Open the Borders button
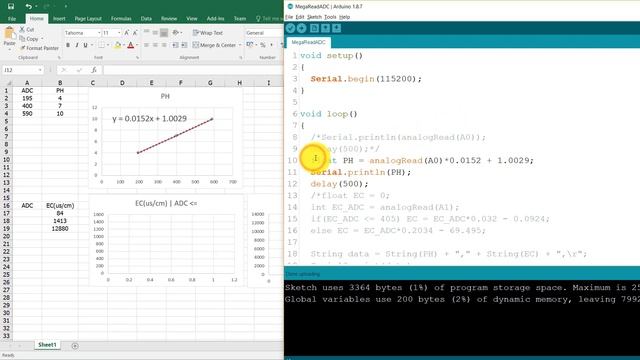The image size is (640, 360). [x=101, y=45]
